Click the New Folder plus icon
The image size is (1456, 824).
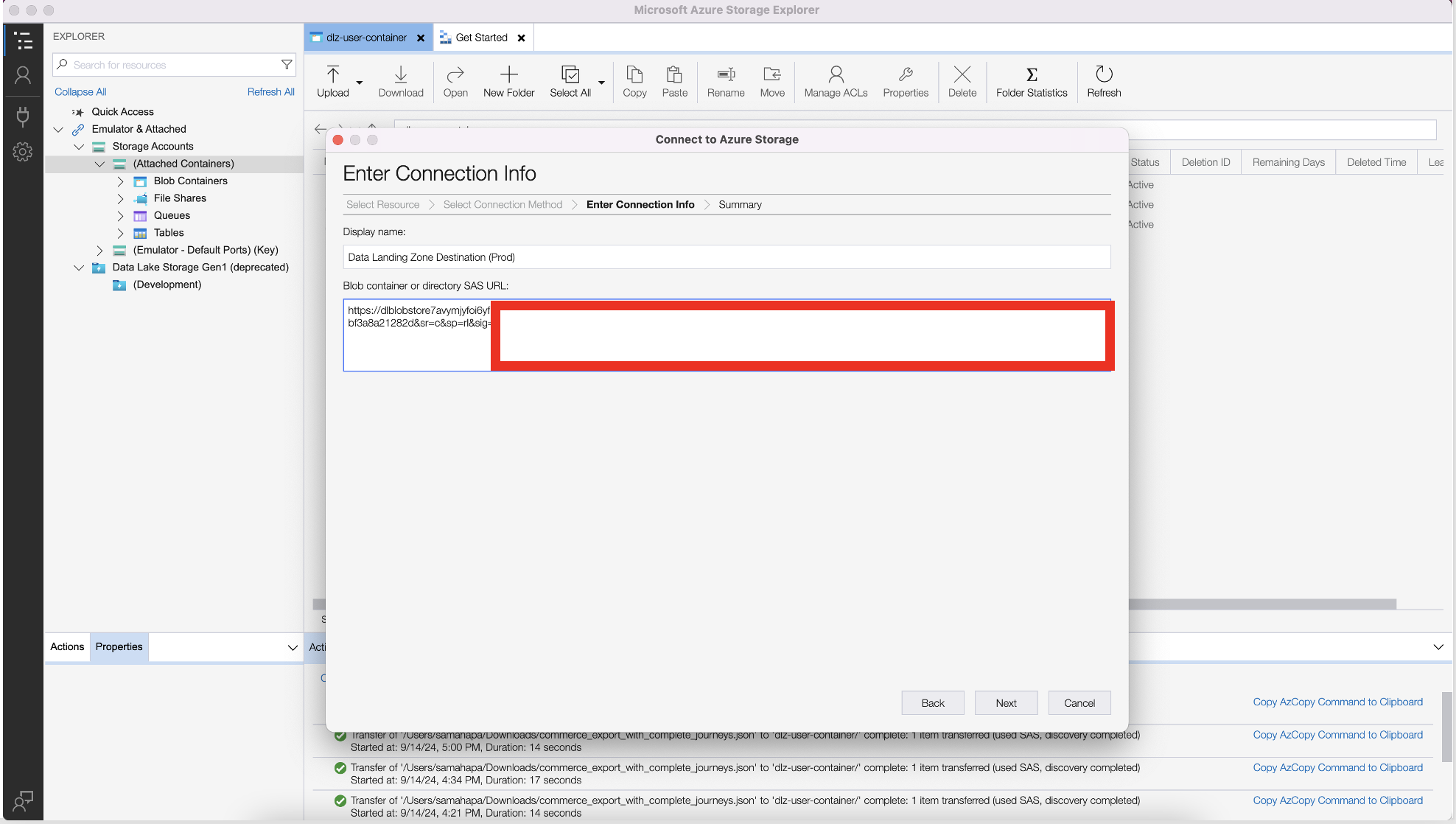point(508,74)
